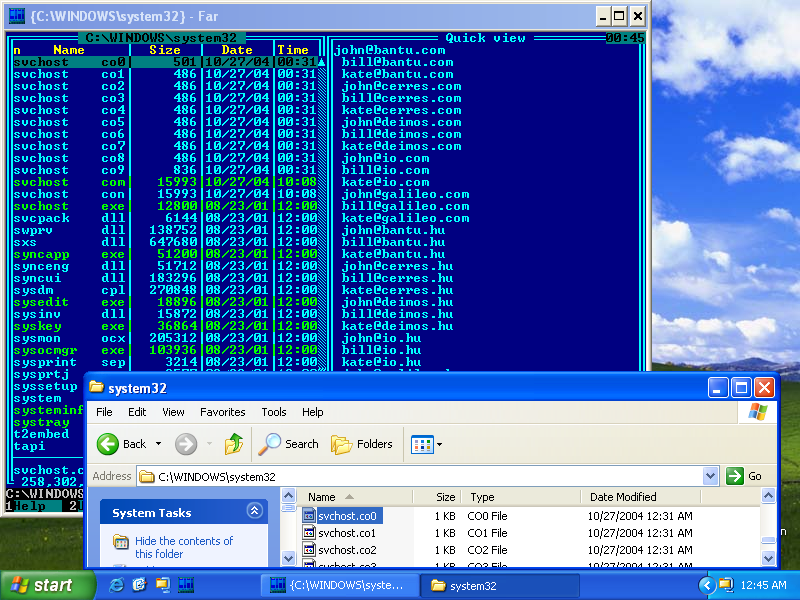Click Far panel scrollbar up arrow
800x600 pixels.
pyautogui.click(x=322, y=62)
